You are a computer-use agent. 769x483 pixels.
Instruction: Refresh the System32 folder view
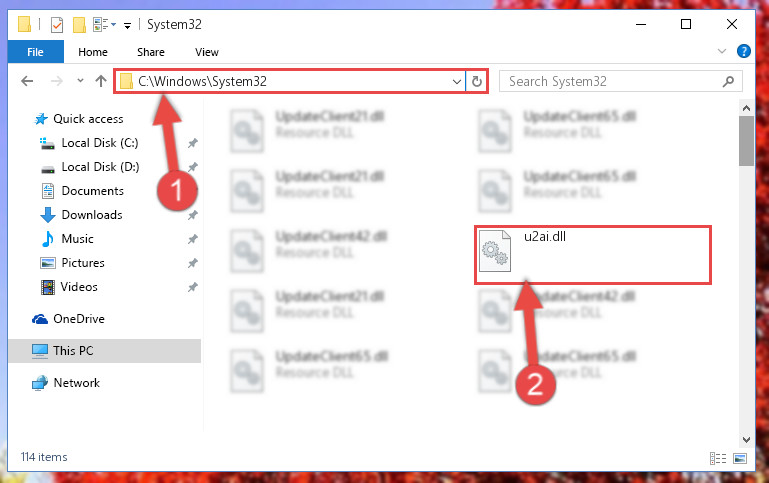click(477, 81)
